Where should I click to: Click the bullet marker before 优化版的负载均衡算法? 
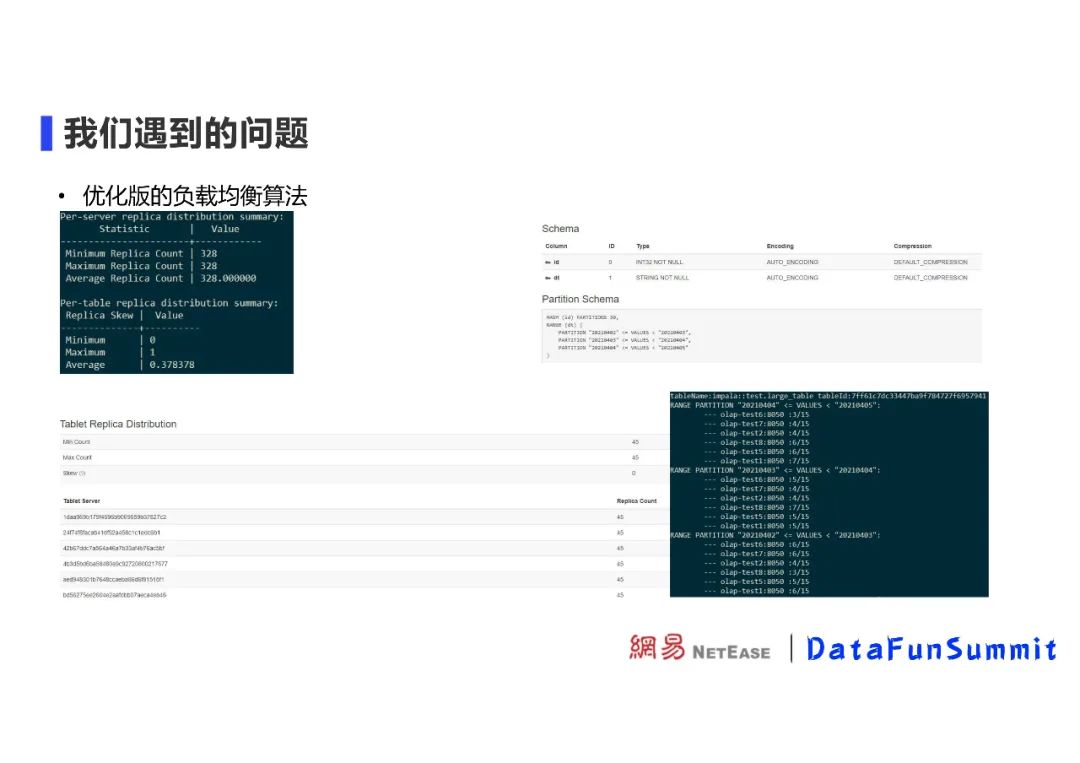click(63, 197)
